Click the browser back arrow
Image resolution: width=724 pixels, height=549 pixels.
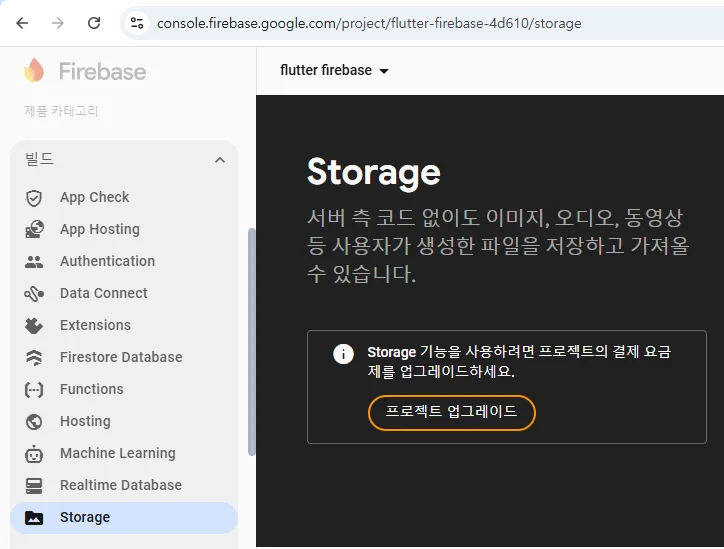point(22,23)
